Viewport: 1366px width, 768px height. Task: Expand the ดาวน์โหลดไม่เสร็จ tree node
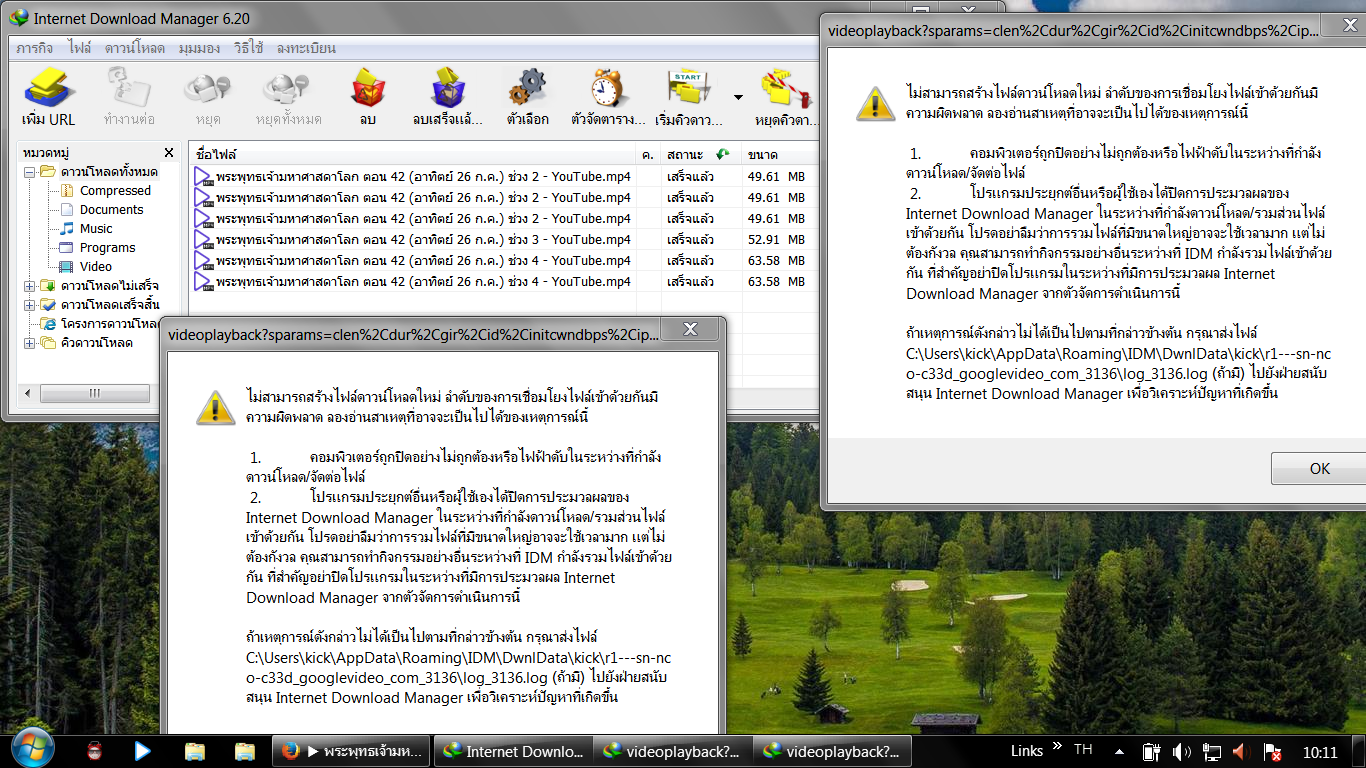tap(30, 286)
